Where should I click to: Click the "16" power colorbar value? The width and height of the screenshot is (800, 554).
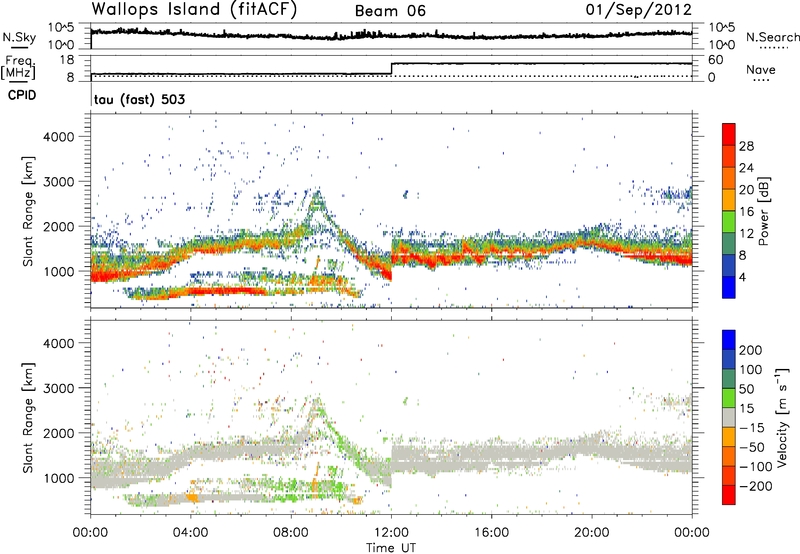pyautogui.click(x=746, y=212)
